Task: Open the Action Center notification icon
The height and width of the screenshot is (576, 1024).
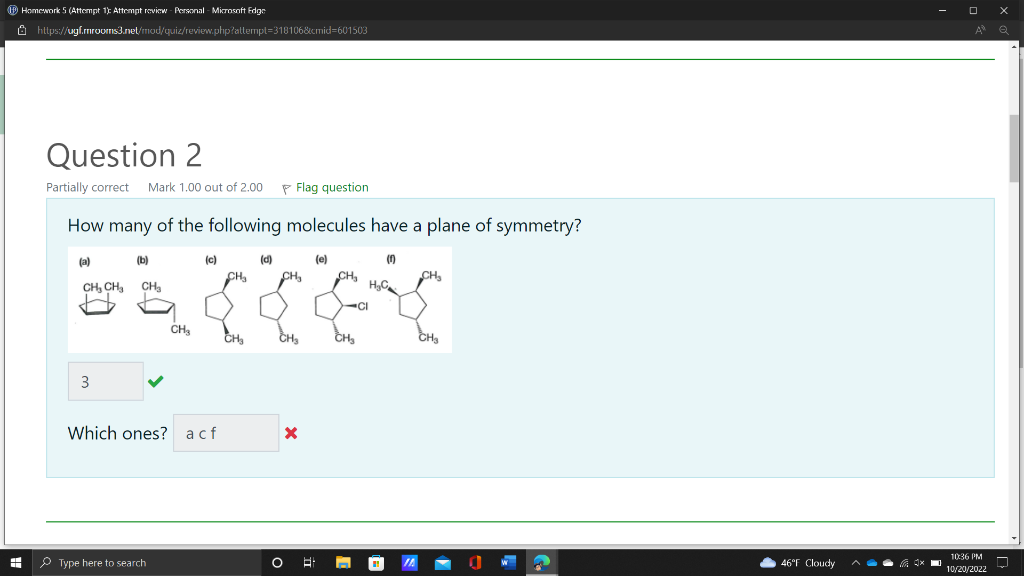Action: point(1001,562)
